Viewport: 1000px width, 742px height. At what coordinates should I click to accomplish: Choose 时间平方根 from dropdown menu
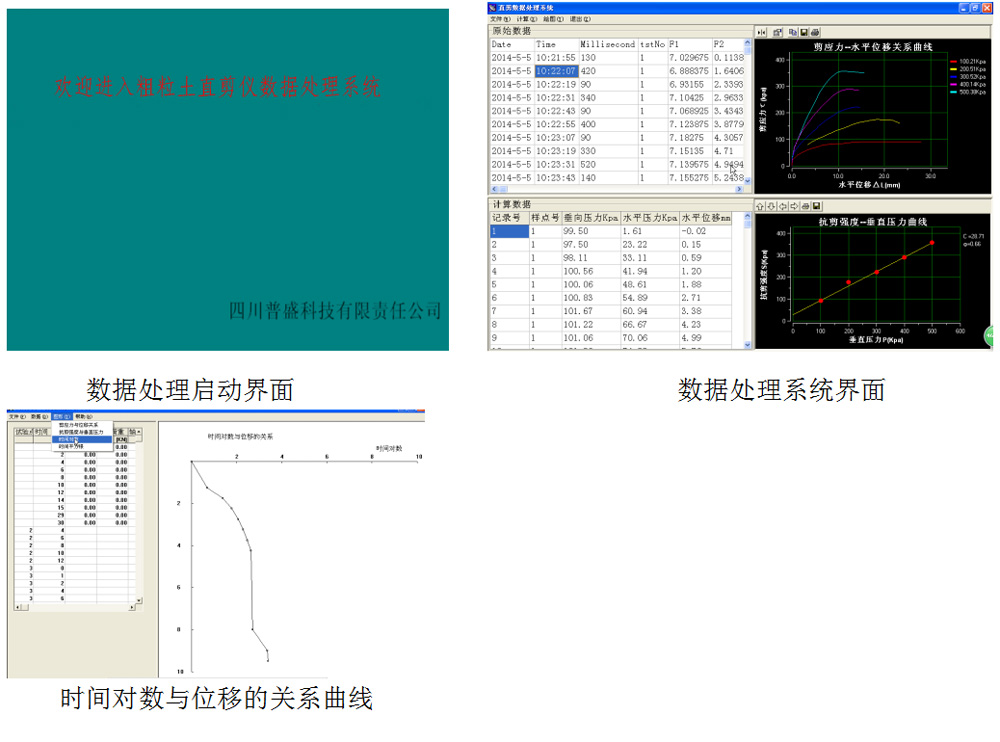pyautogui.click(x=81, y=447)
